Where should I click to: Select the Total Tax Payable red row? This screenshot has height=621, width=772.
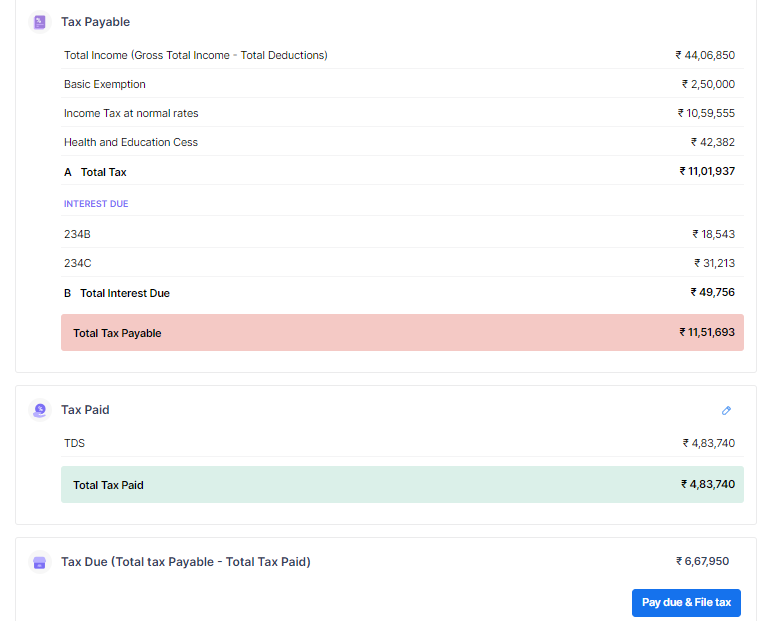401,333
